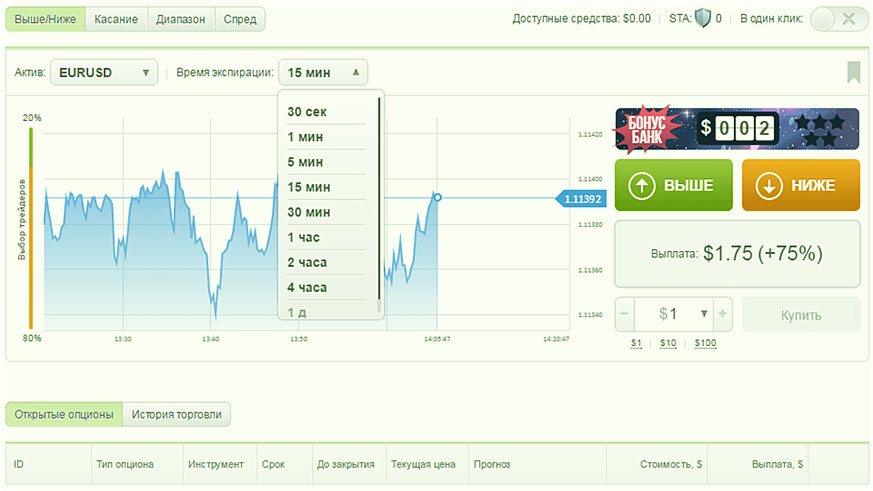Open the Спред tab
This screenshot has height=491, width=873.
(x=240, y=18)
